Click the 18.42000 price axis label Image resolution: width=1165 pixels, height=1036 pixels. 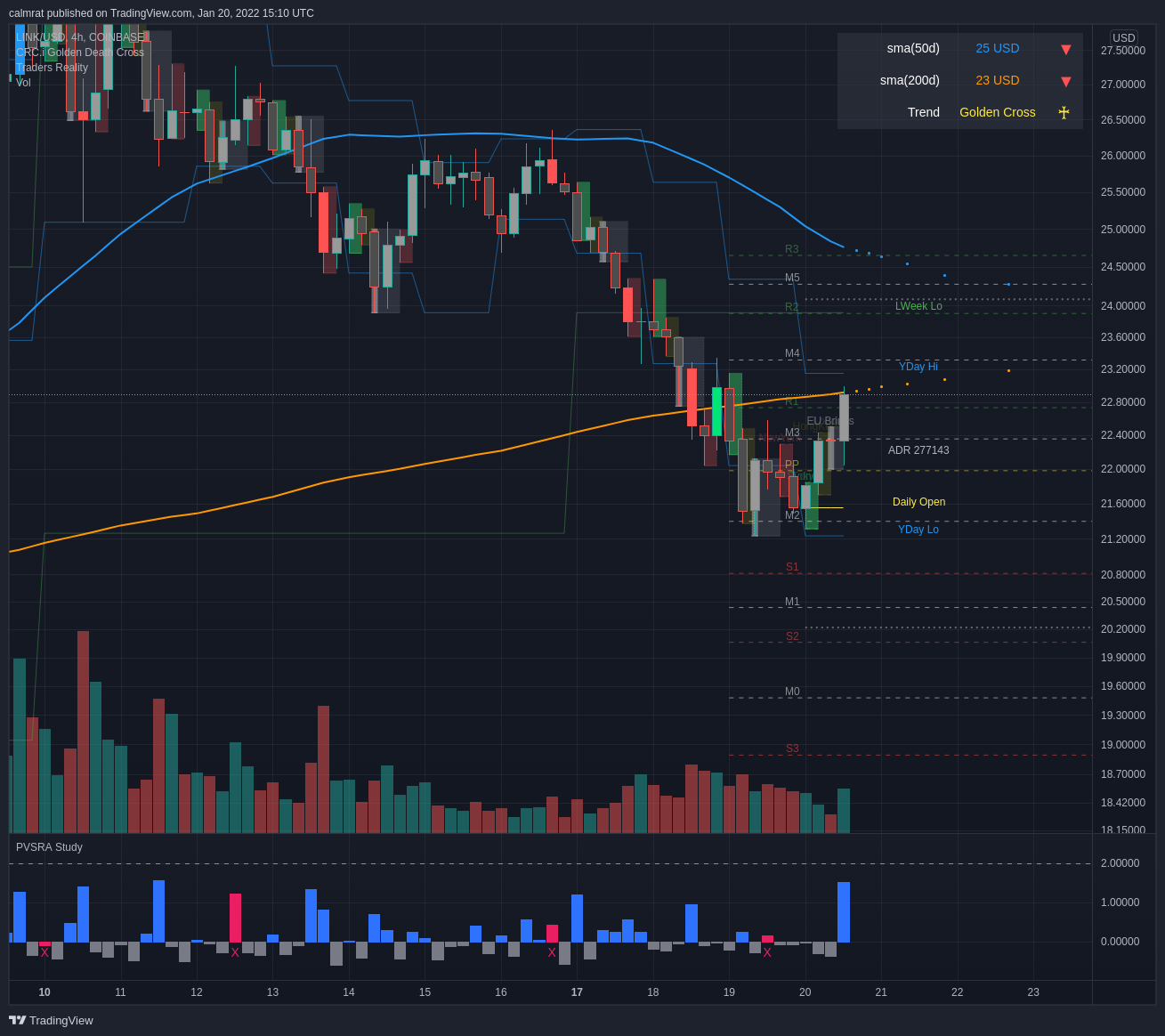1123,803
